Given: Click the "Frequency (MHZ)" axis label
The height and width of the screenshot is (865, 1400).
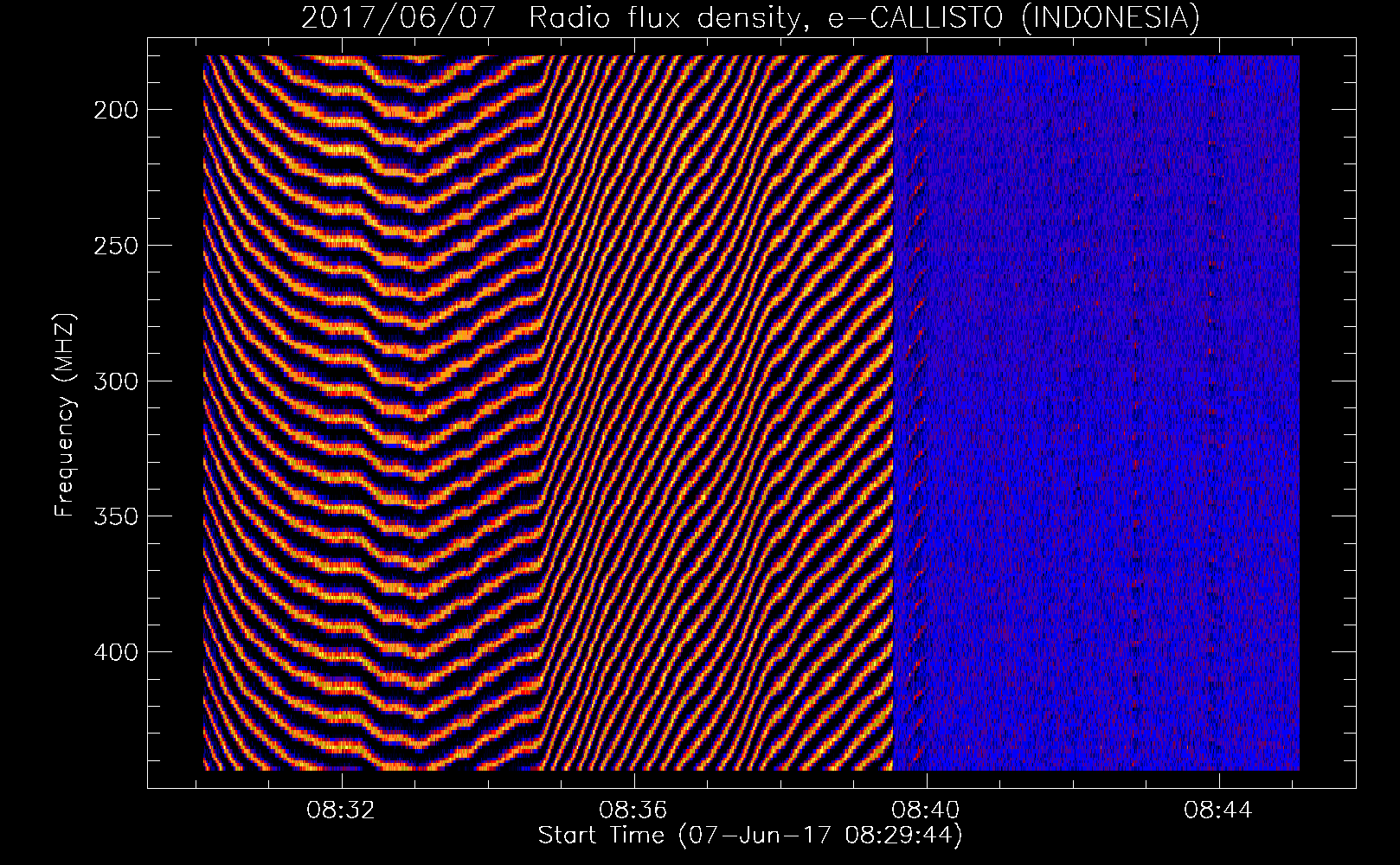Looking at the screenshot, I should (65, 415).
